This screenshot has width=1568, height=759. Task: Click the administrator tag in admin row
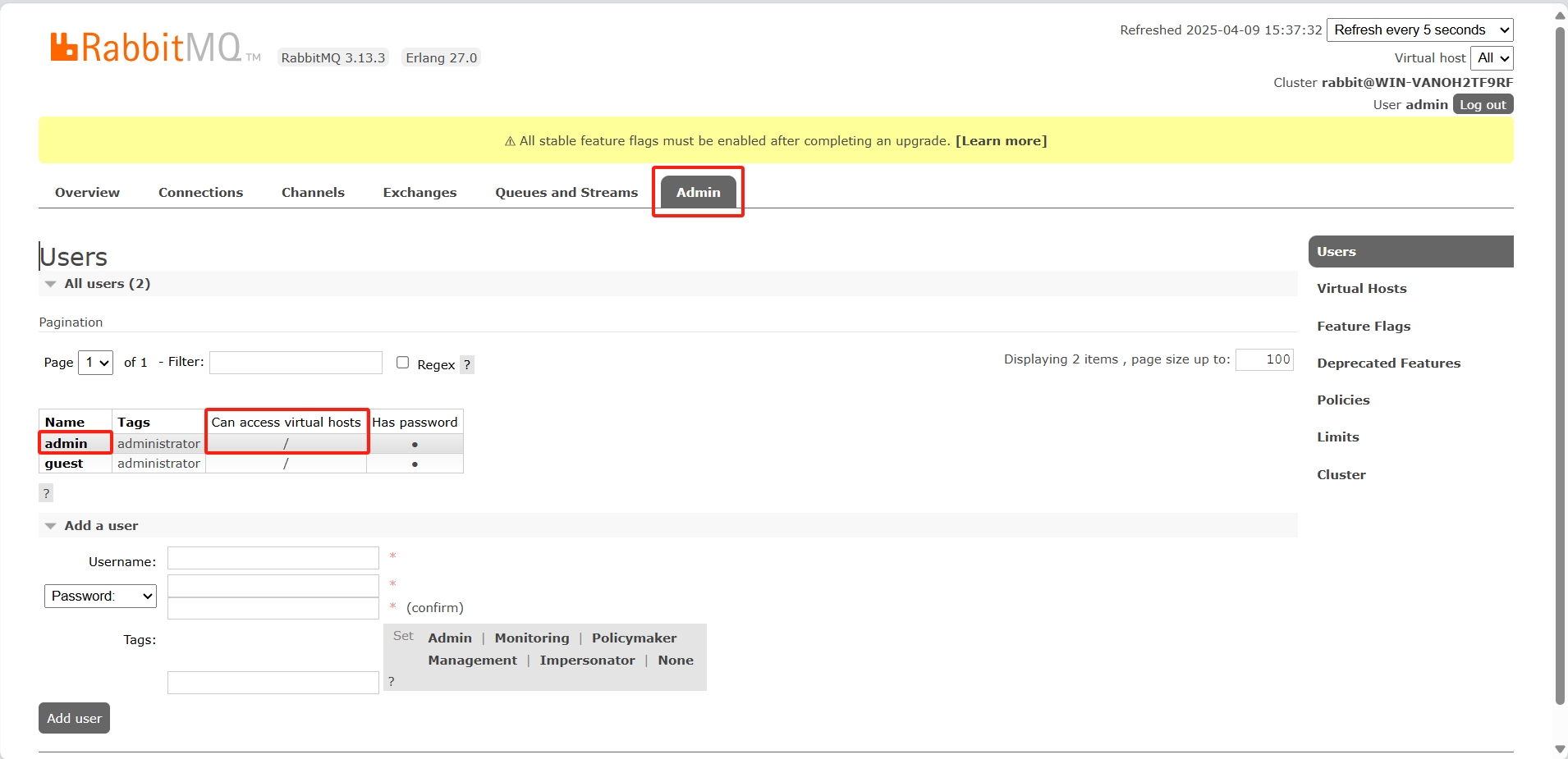coord(158,443)
